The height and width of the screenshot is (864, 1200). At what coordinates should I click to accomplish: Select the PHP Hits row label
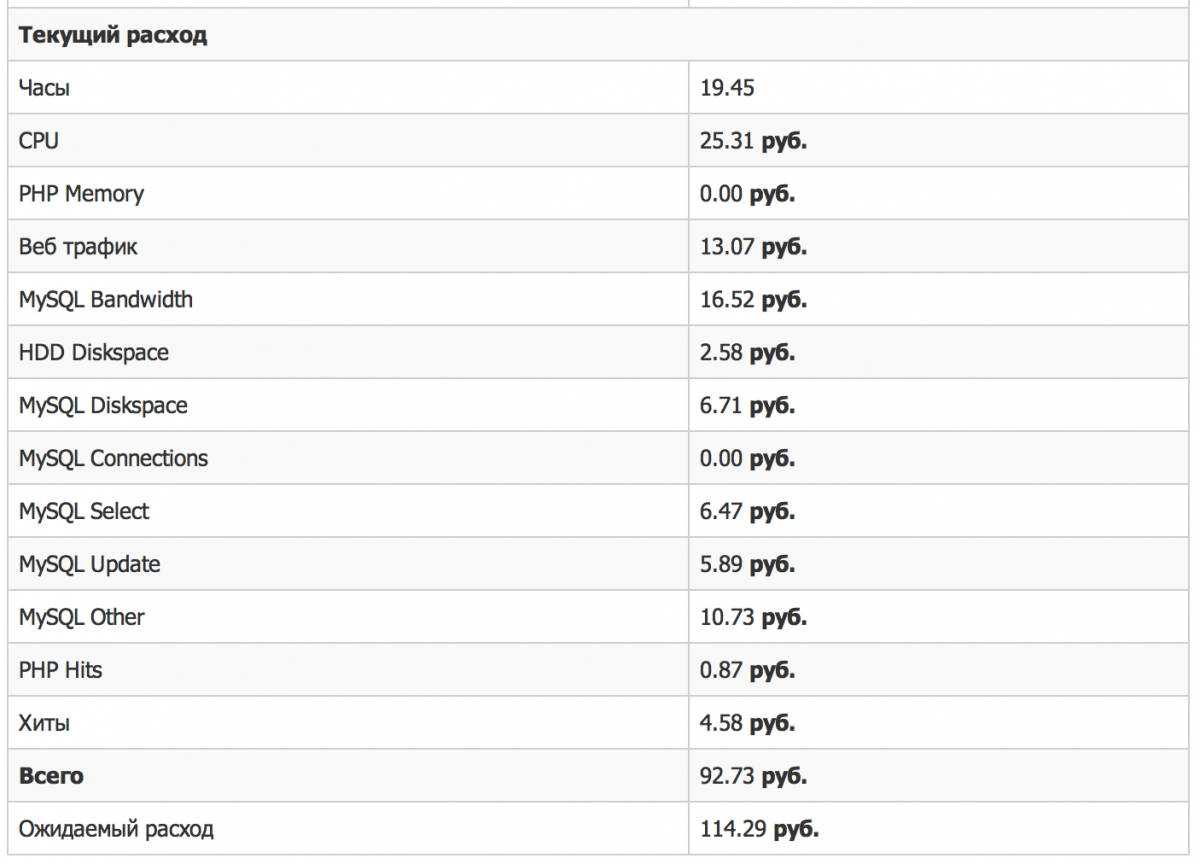[60, 670]
